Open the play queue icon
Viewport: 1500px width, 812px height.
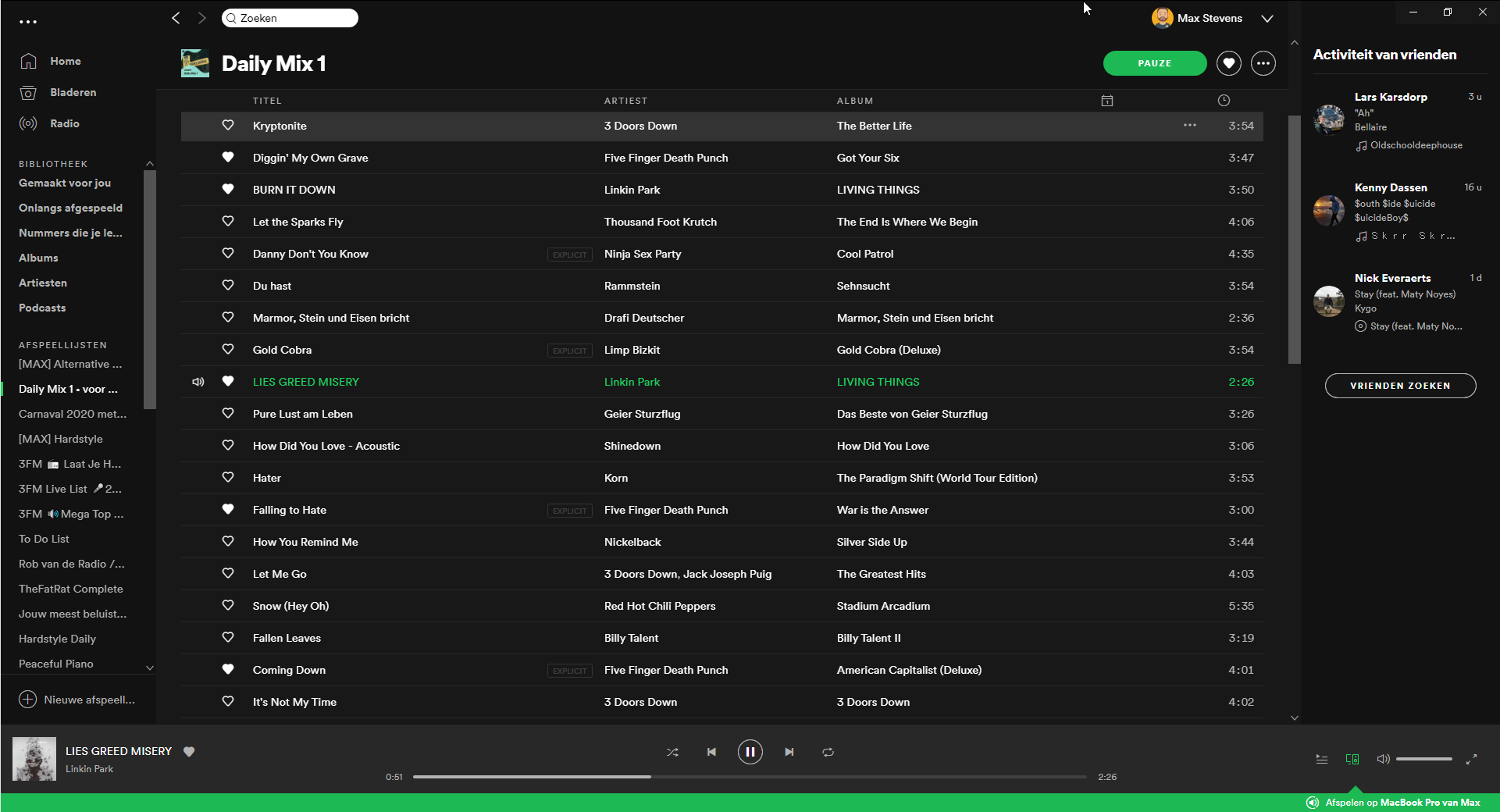[x=1321, y=759]
